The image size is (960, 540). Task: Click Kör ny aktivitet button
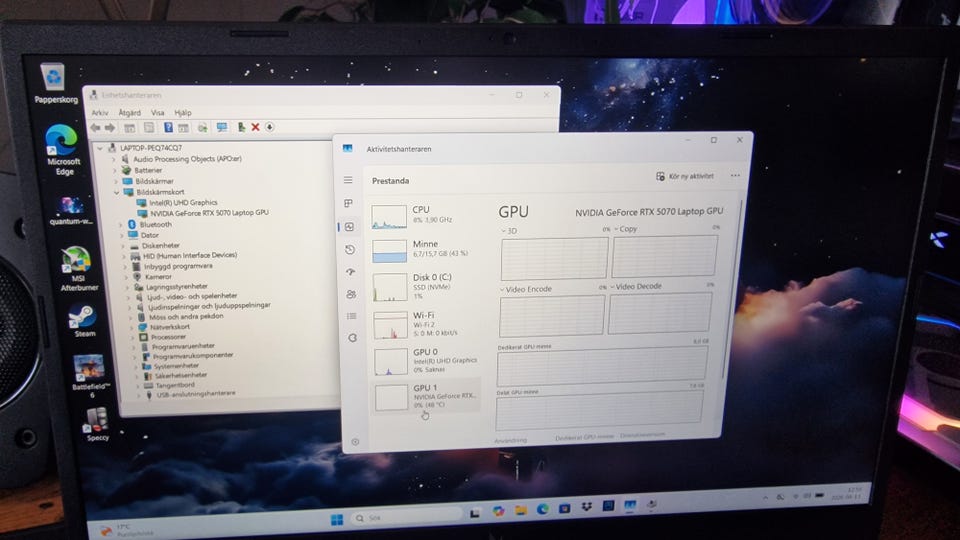point(685,176)
